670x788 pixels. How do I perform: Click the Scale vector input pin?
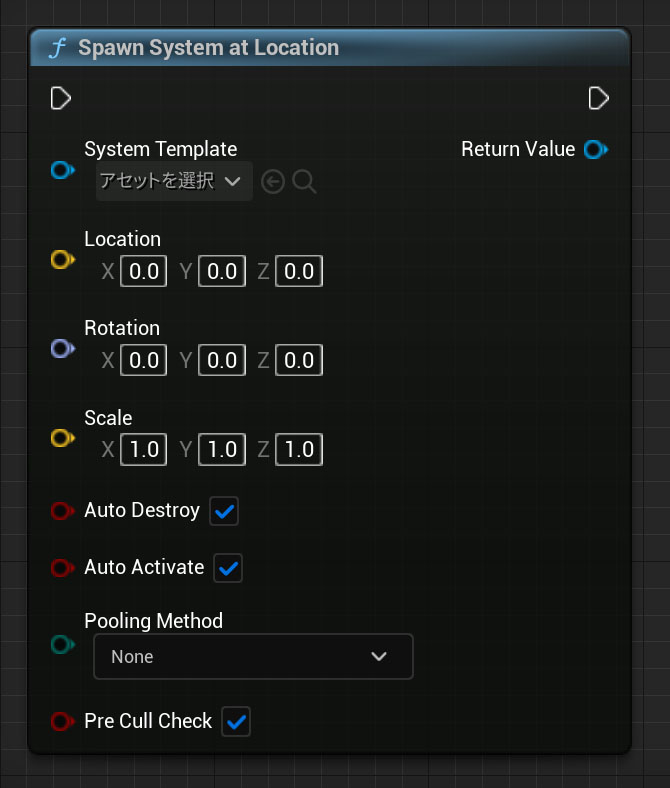pos(62,438)
